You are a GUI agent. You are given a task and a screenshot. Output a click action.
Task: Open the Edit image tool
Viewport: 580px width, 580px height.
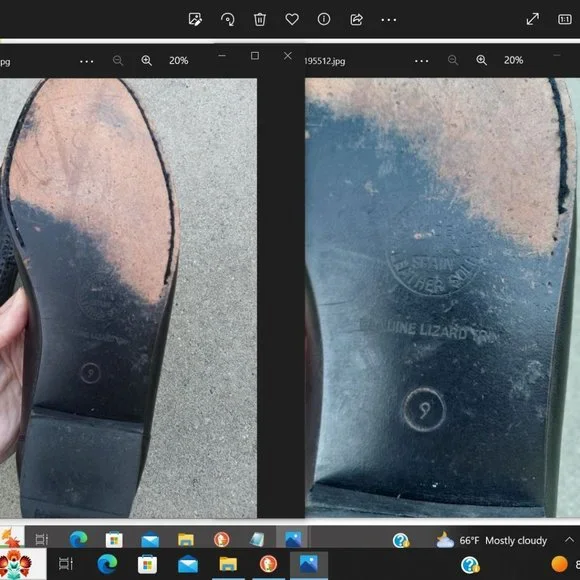[x=195, y=19]
